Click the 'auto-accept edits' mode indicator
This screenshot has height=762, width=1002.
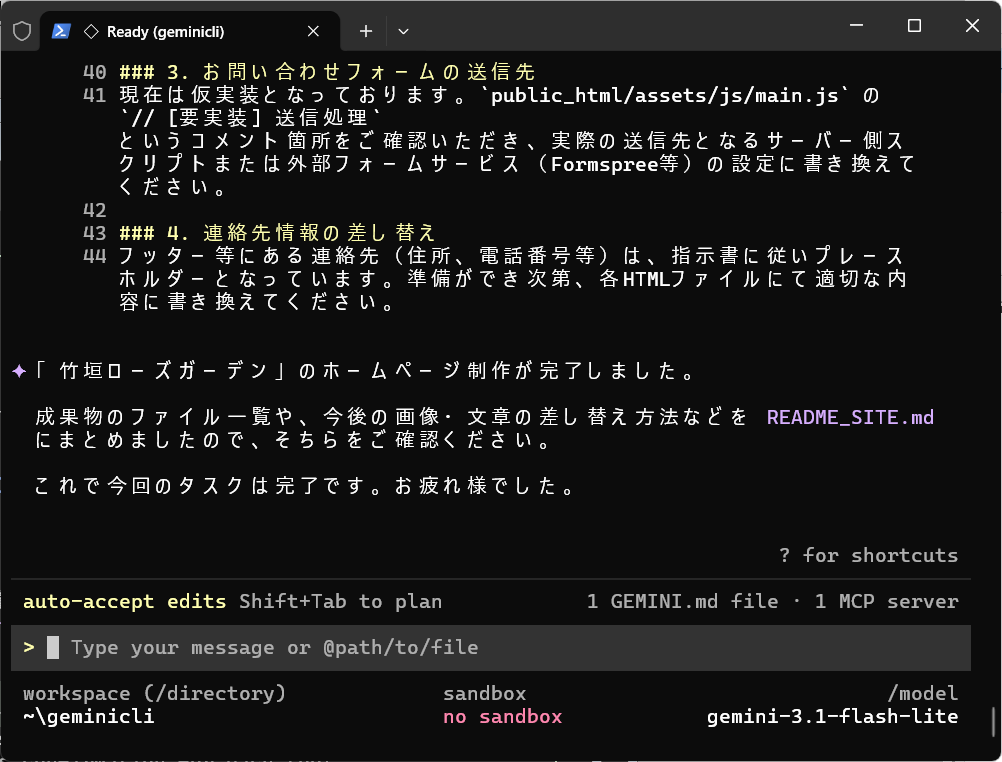coord(125,602)
